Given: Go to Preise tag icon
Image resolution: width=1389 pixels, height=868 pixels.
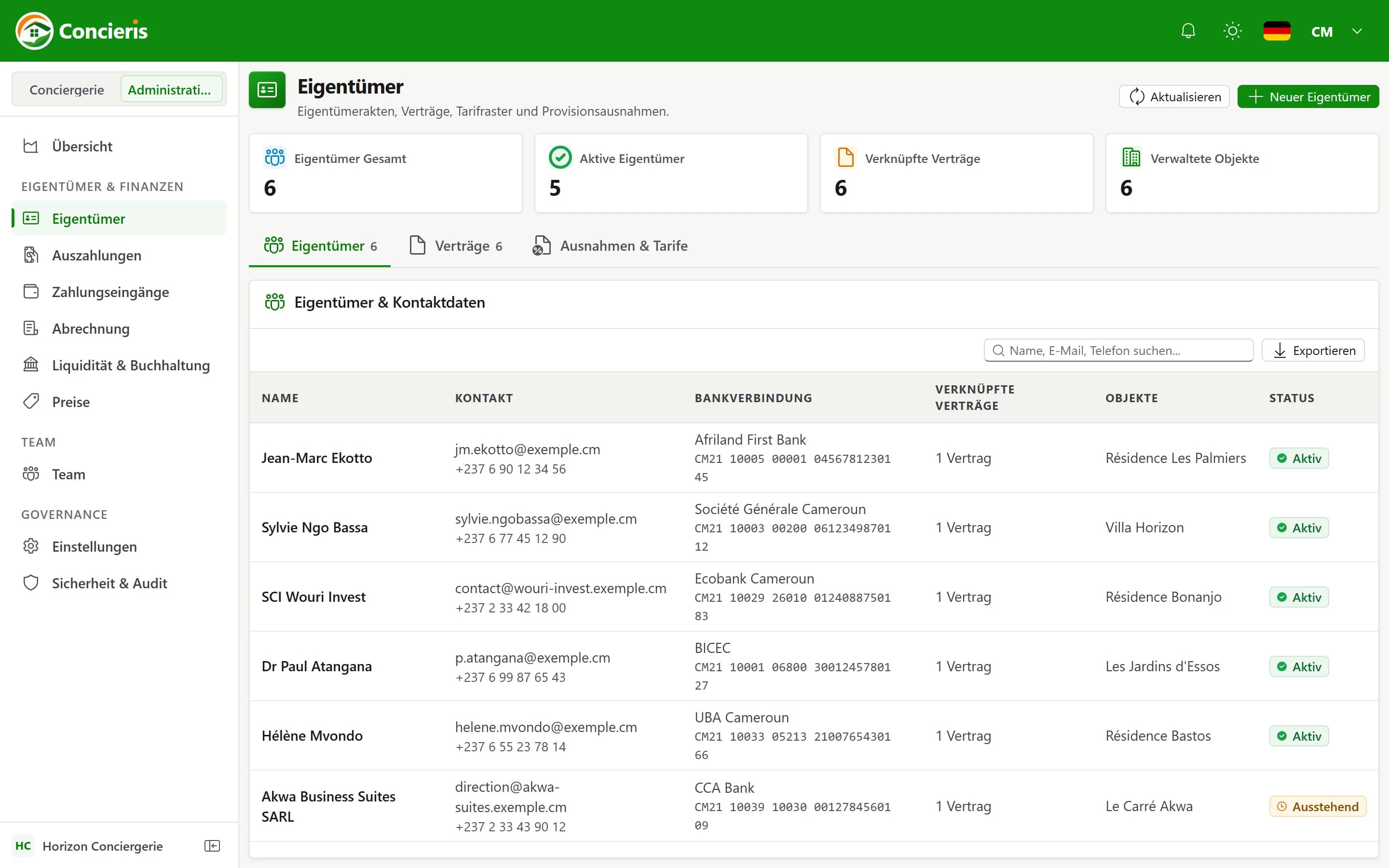Looking at the screenshot, I should tap(31, 401).
